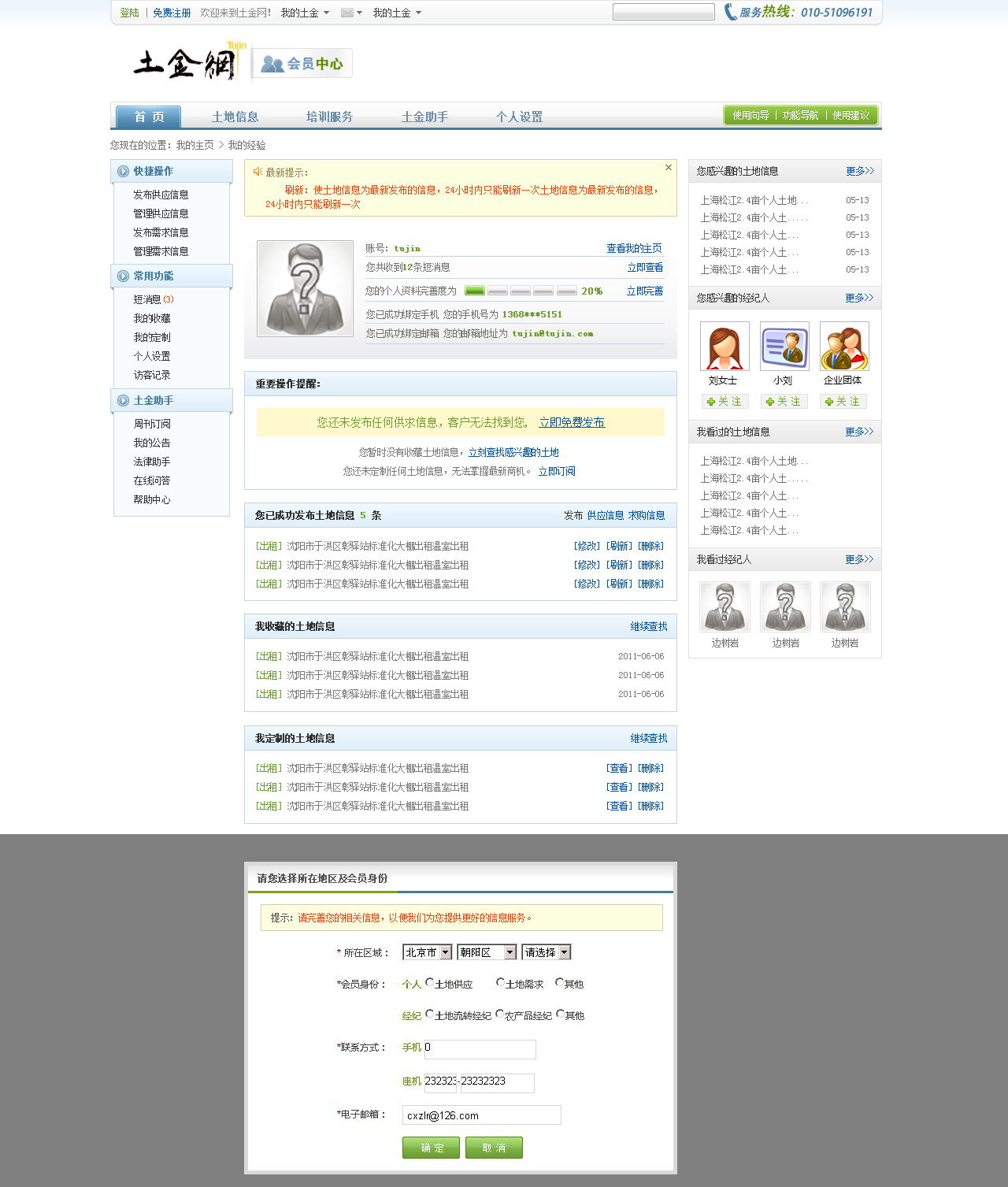Click 功能导航 in green toolbar
Screen dimensions: 1008x1187
coord(800,115)
